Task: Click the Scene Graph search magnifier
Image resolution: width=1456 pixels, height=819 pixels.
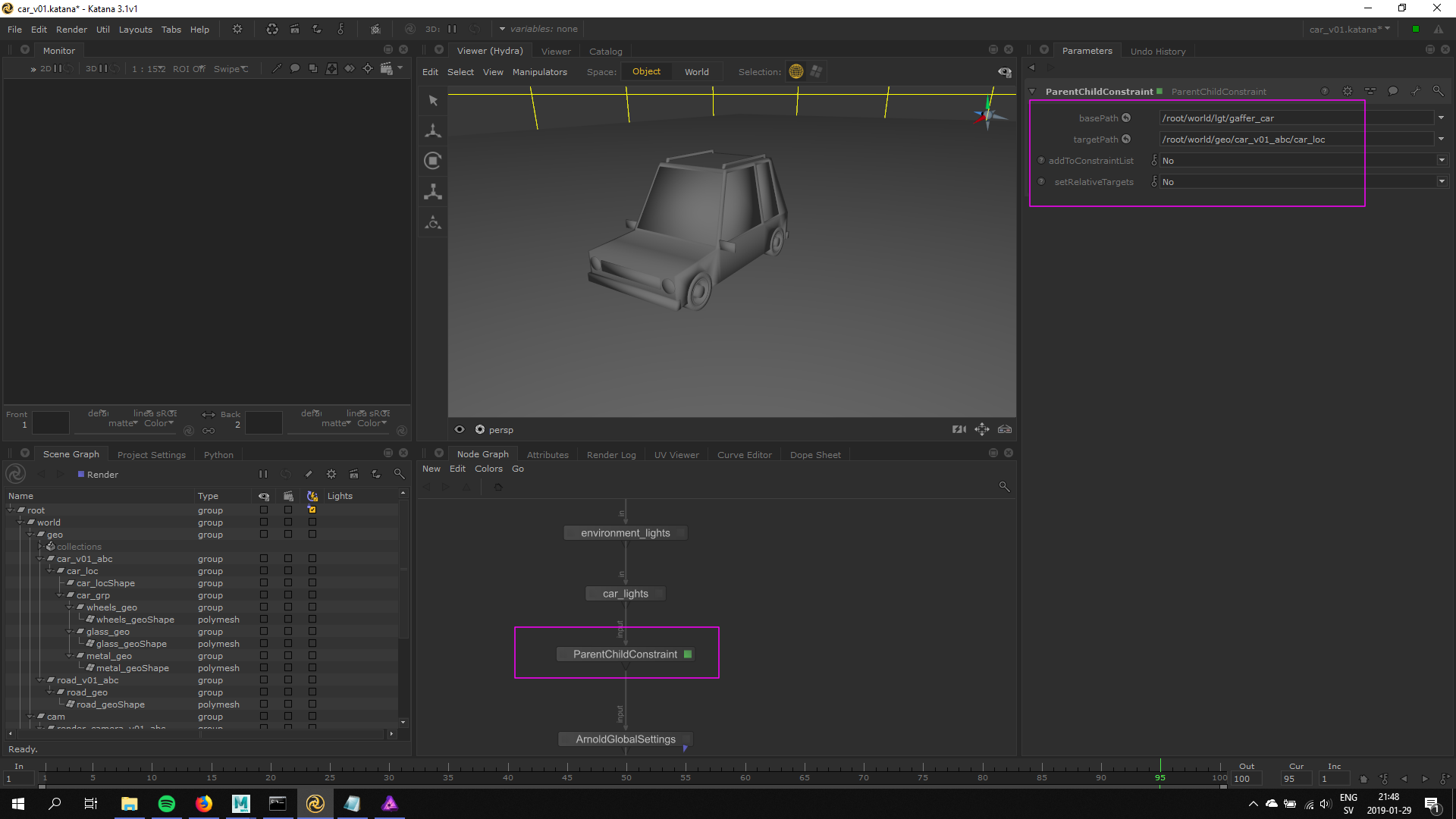Action: pos(399,474)
